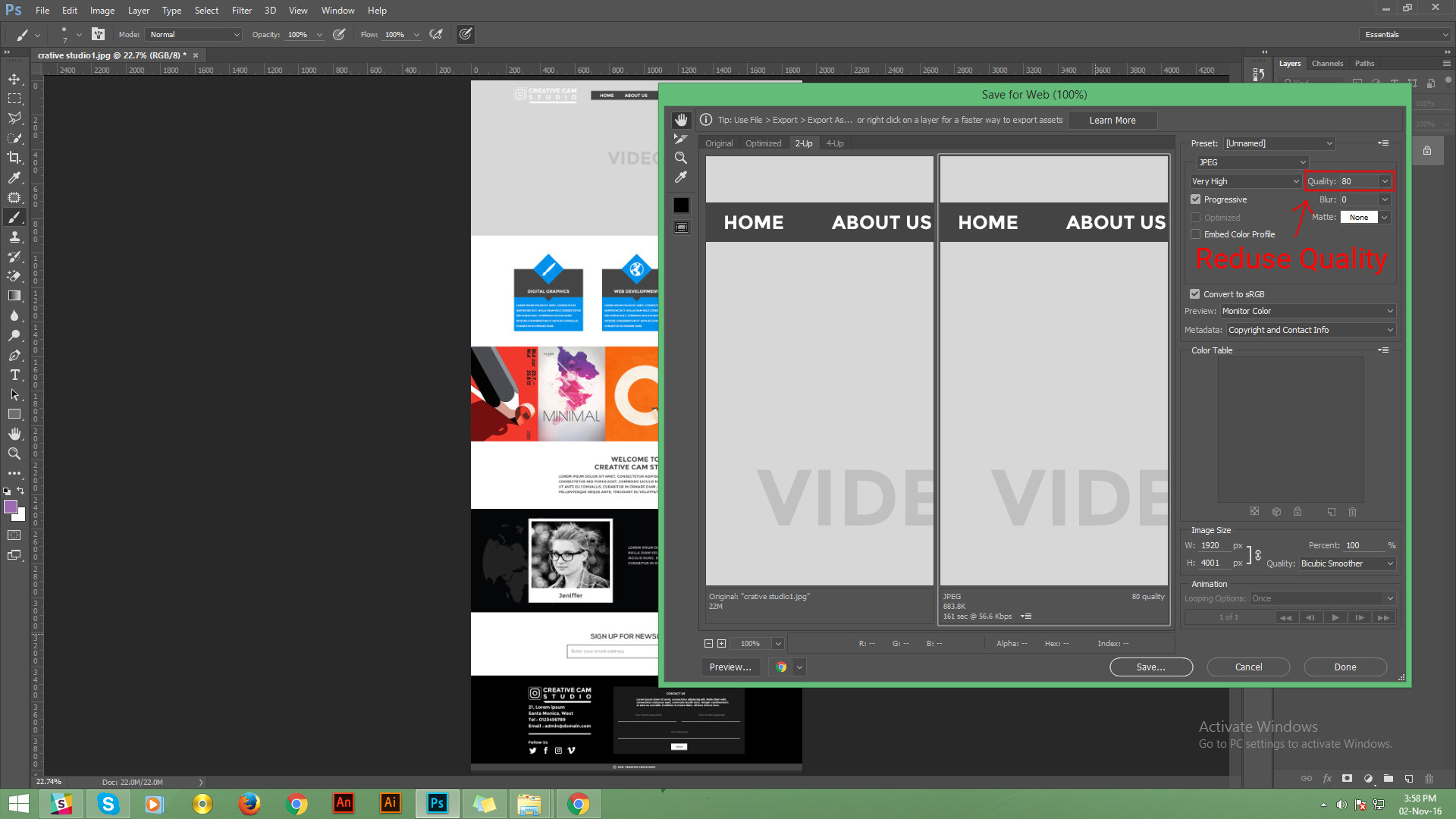Enable Embed Color Profile checkbox
1456x819 pixels.
point(1196,234)
